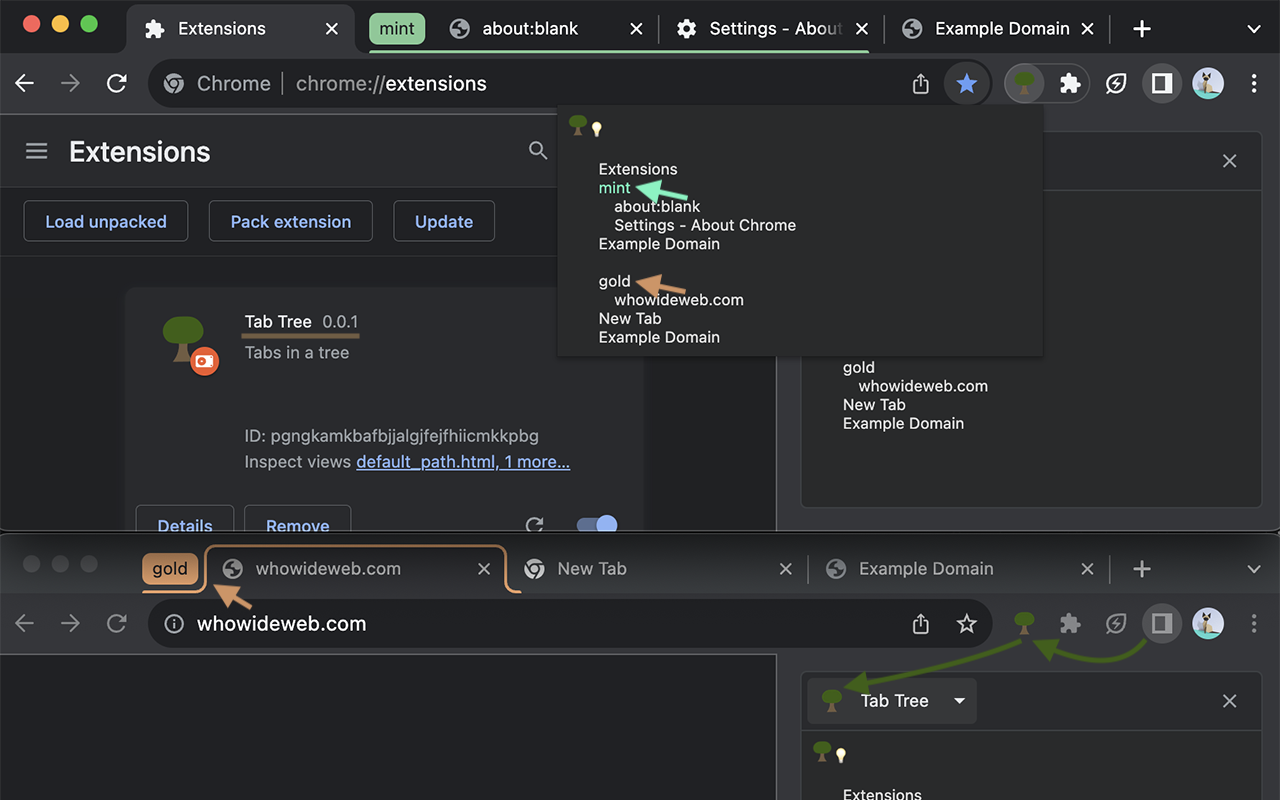Open Chrome's three-dot overflow menu
The height and width of the screenshot is (800, 1280).
click(x=1254, y=83)
